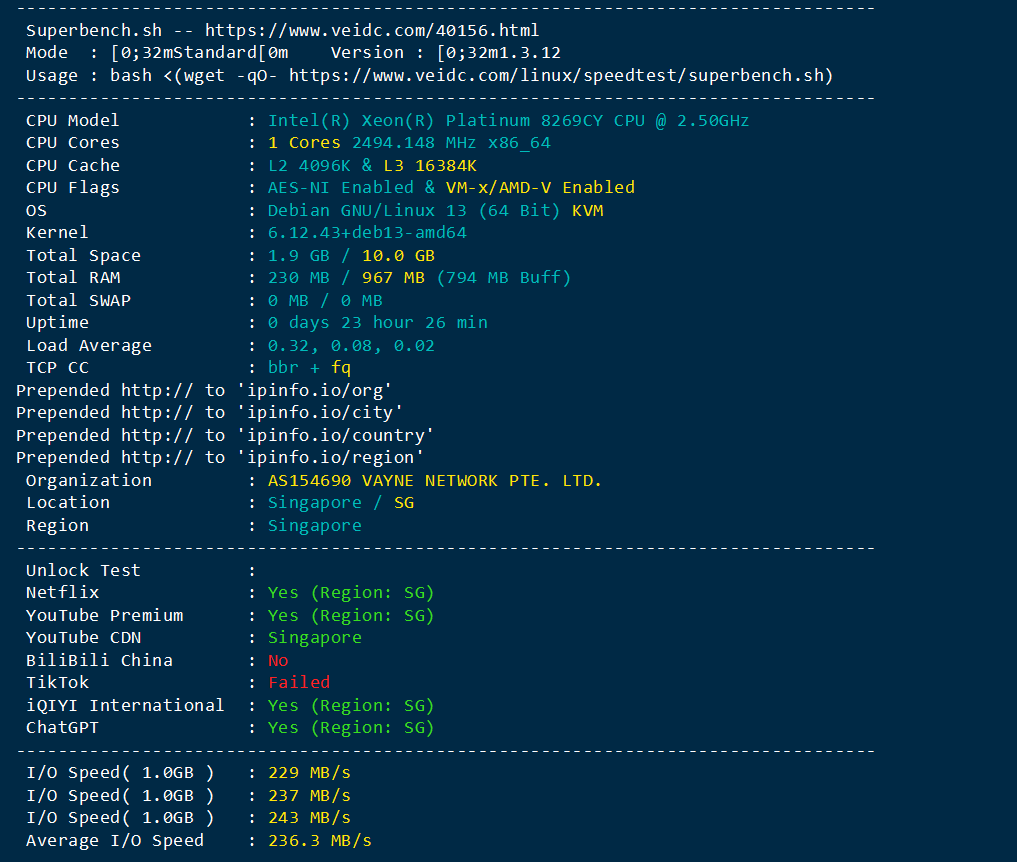Image resolution: width=1017 pixels, height=862 pixels.
Task: Click the TCP CC 'bbr + fq' value
Action: 309,368
